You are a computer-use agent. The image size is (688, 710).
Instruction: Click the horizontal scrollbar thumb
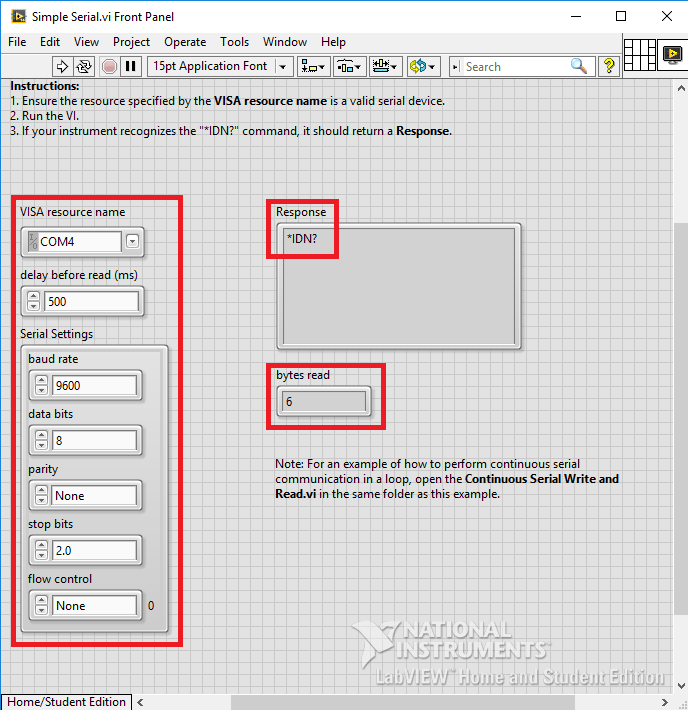coord(403,702)
